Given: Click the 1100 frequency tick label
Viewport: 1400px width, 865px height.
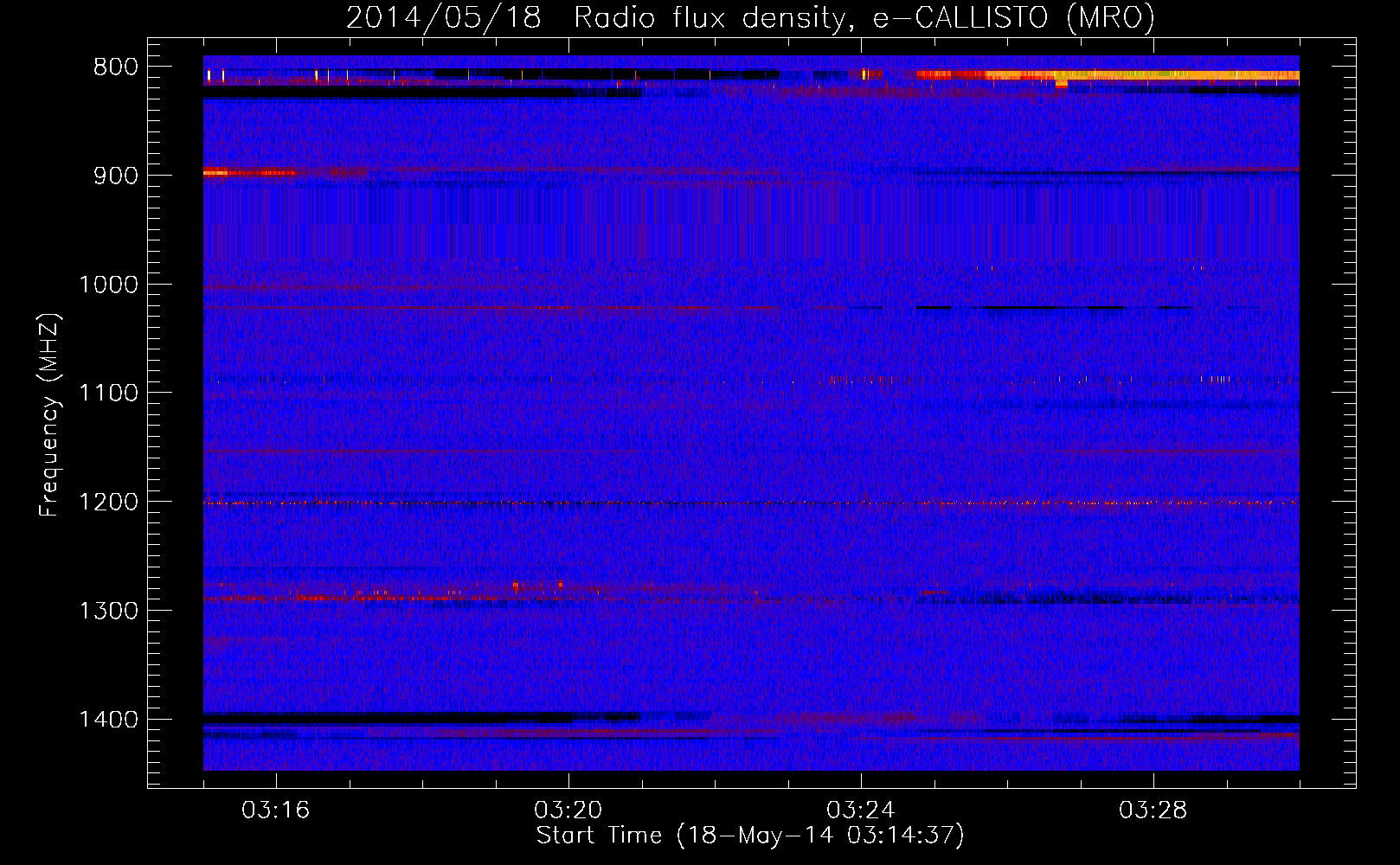Looking at the screenshot, I should pos(108,393).
